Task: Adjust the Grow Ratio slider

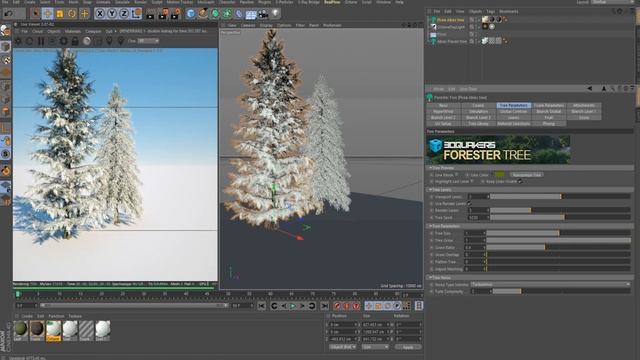Action: [558, 247]
